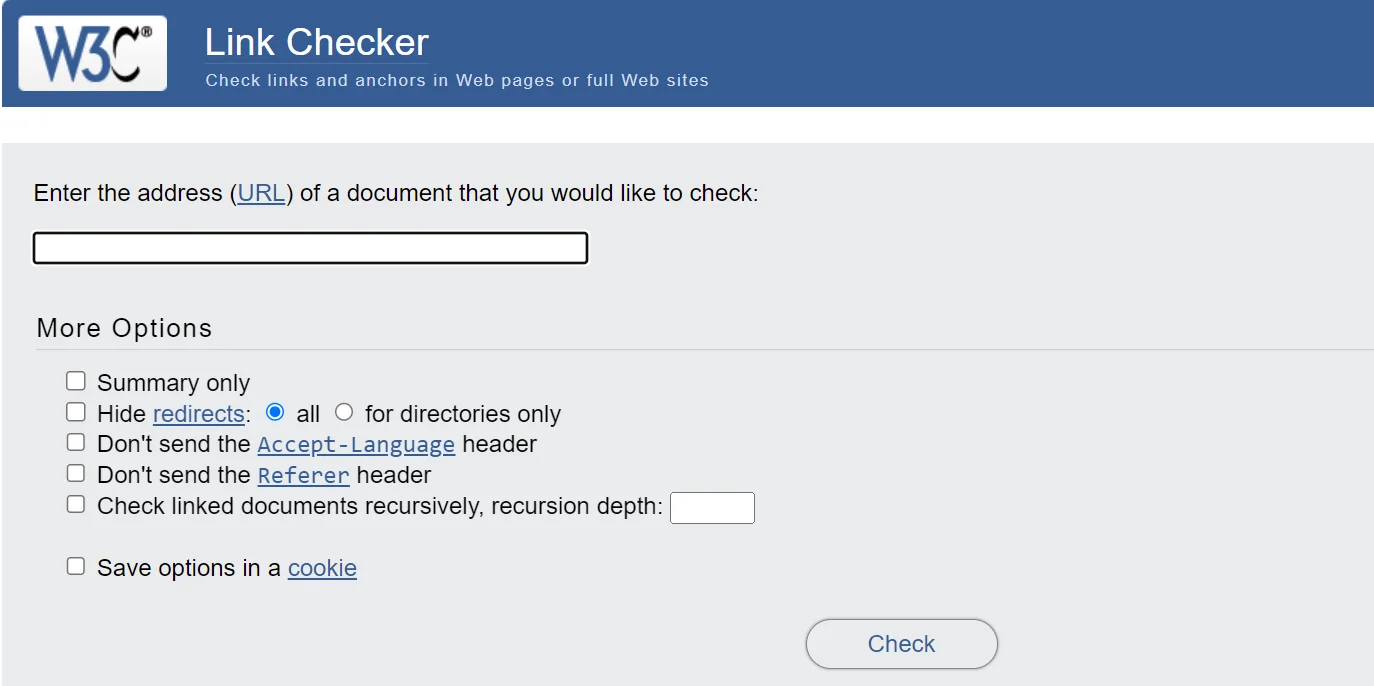Tick Save options in a cookie

tap(76, 566)
